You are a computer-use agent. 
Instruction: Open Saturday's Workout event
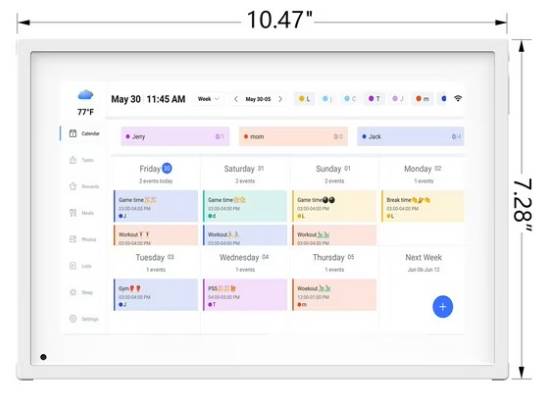[x=245, y=235]
